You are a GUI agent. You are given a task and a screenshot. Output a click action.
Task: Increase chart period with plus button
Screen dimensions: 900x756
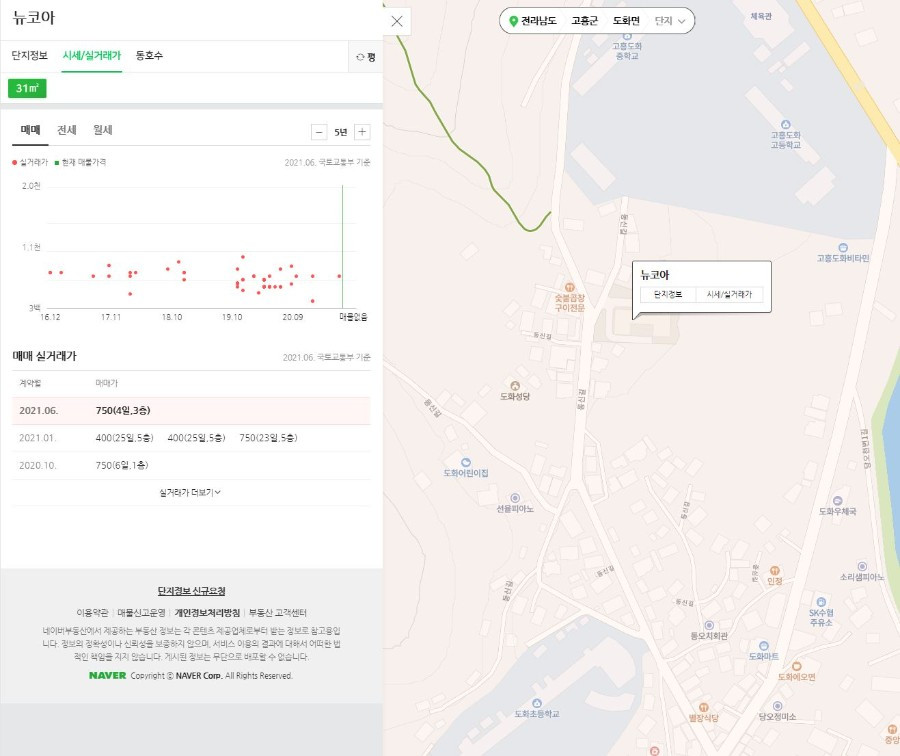tap(362, 132)
